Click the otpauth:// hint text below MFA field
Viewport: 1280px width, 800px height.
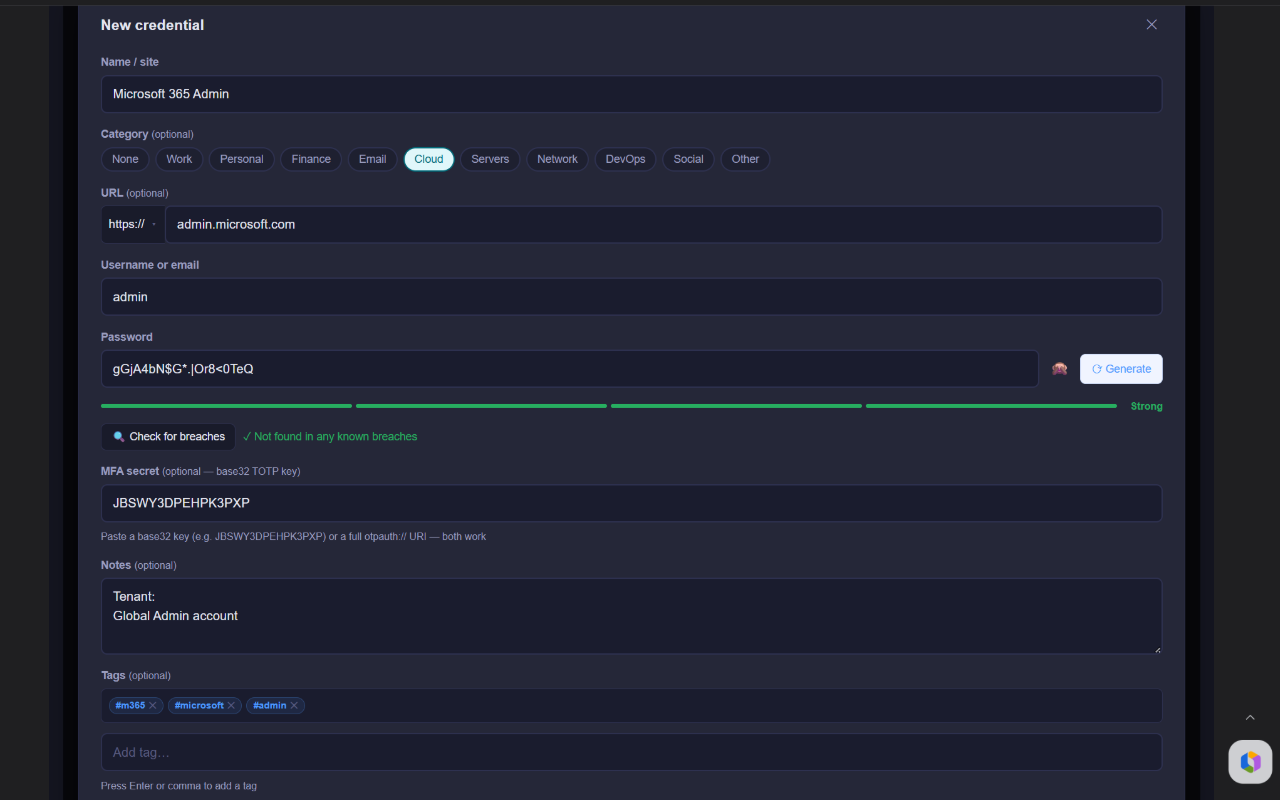[293, 537]
